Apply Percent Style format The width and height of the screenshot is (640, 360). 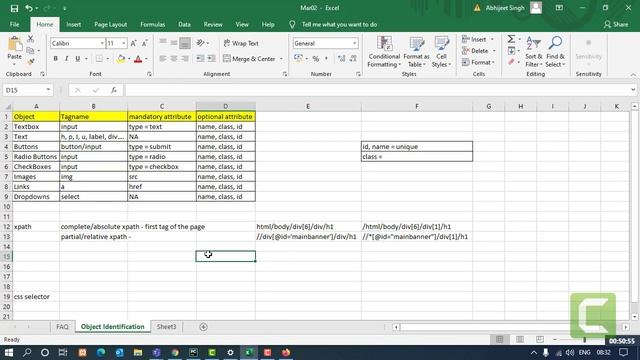(316, 59)
